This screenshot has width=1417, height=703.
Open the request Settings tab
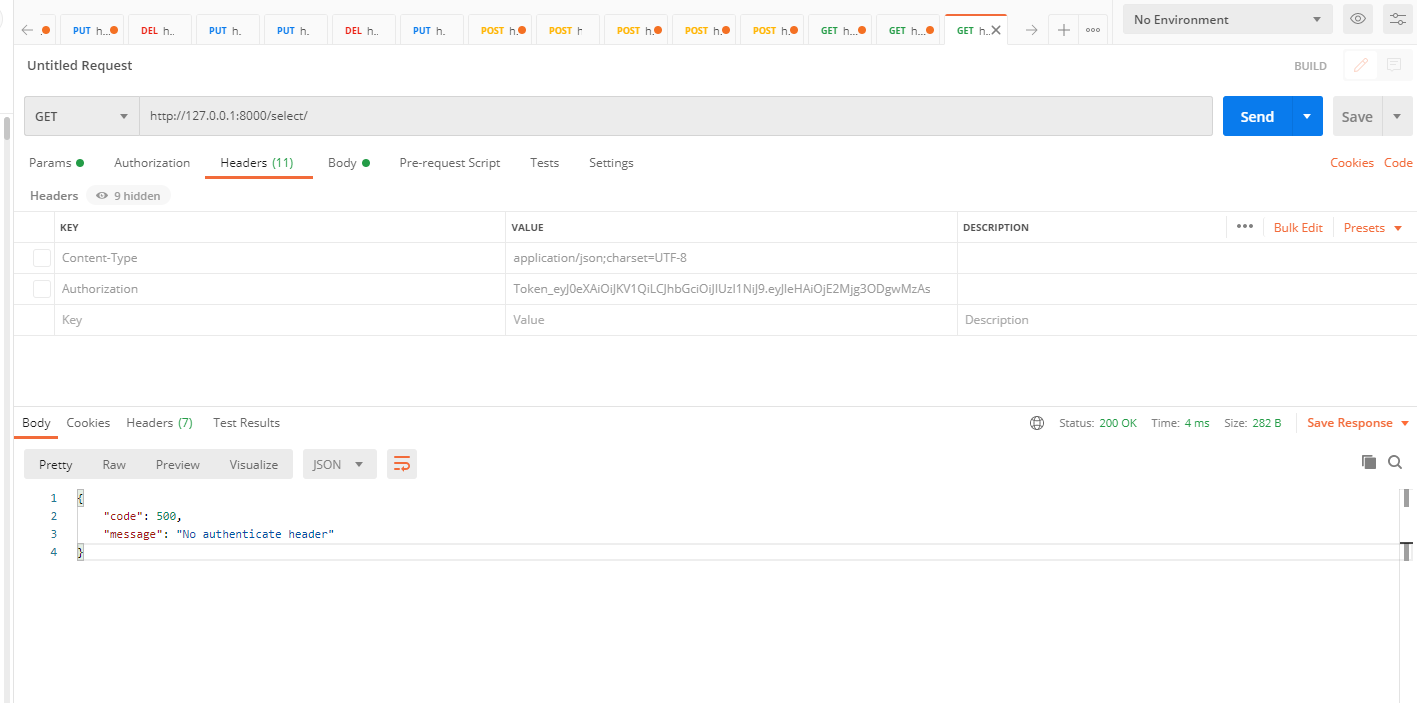point(611,163)
